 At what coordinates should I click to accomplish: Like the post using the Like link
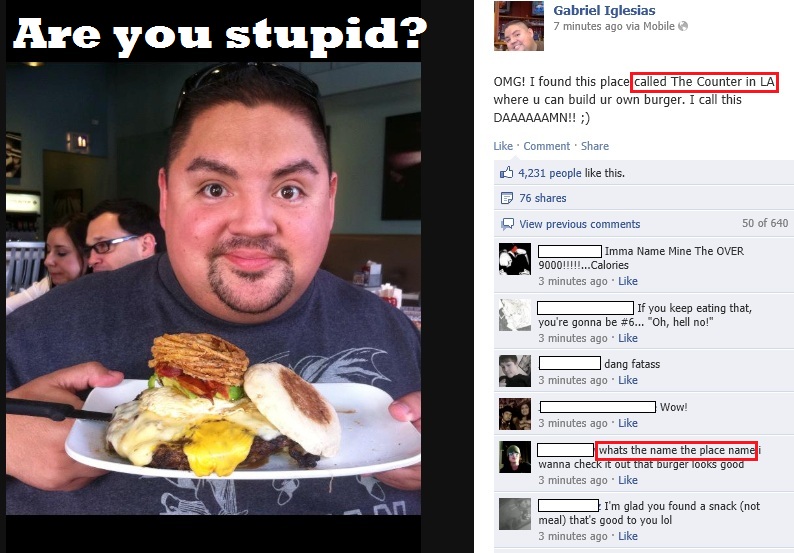503,146
